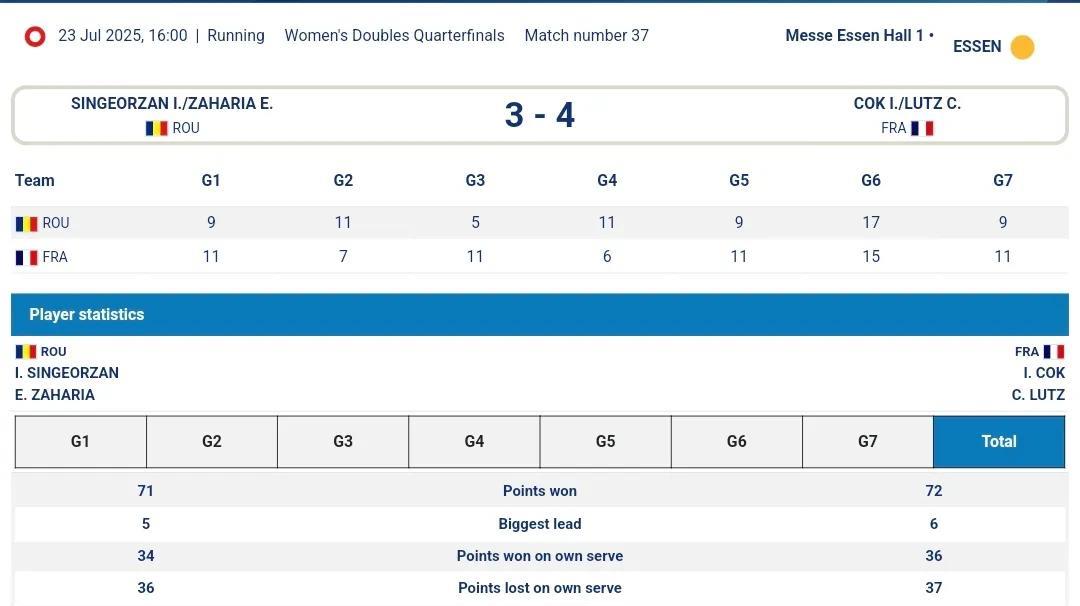Viewport: 1080px width, 606px height.
Task: Click the Messe Essen Hall 1 venue
Action: (855, 36)
